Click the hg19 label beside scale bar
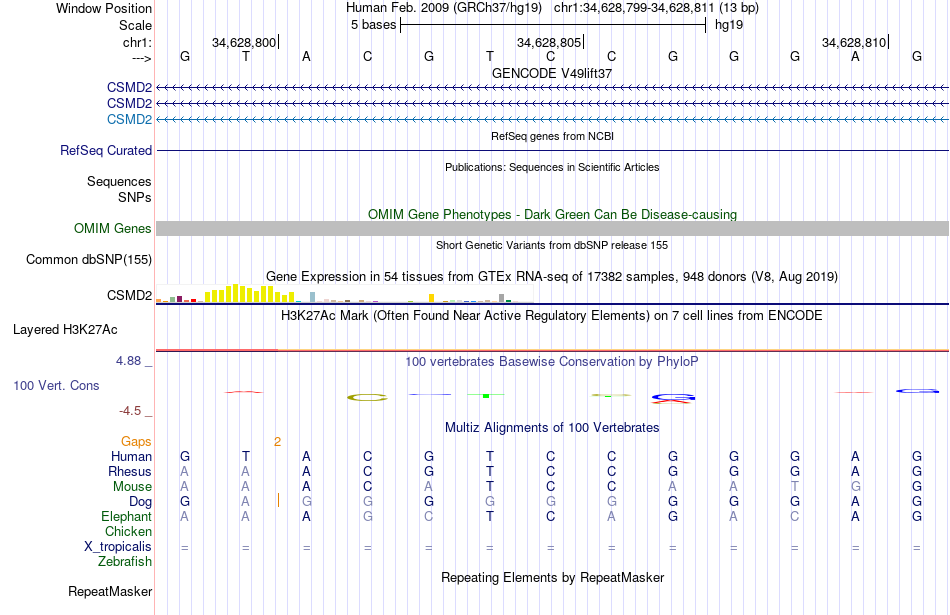Viewport: 950px width, 615px height. [x=728, y=25]
